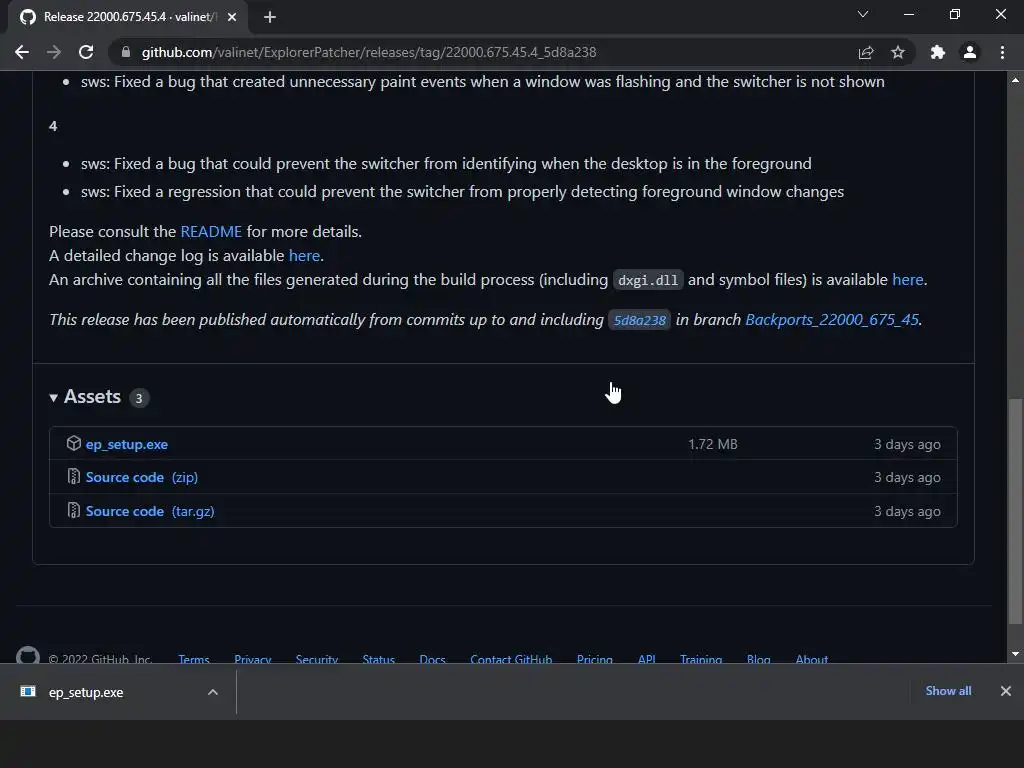Open the Chrome three-dot menu

click(1002, 52)
